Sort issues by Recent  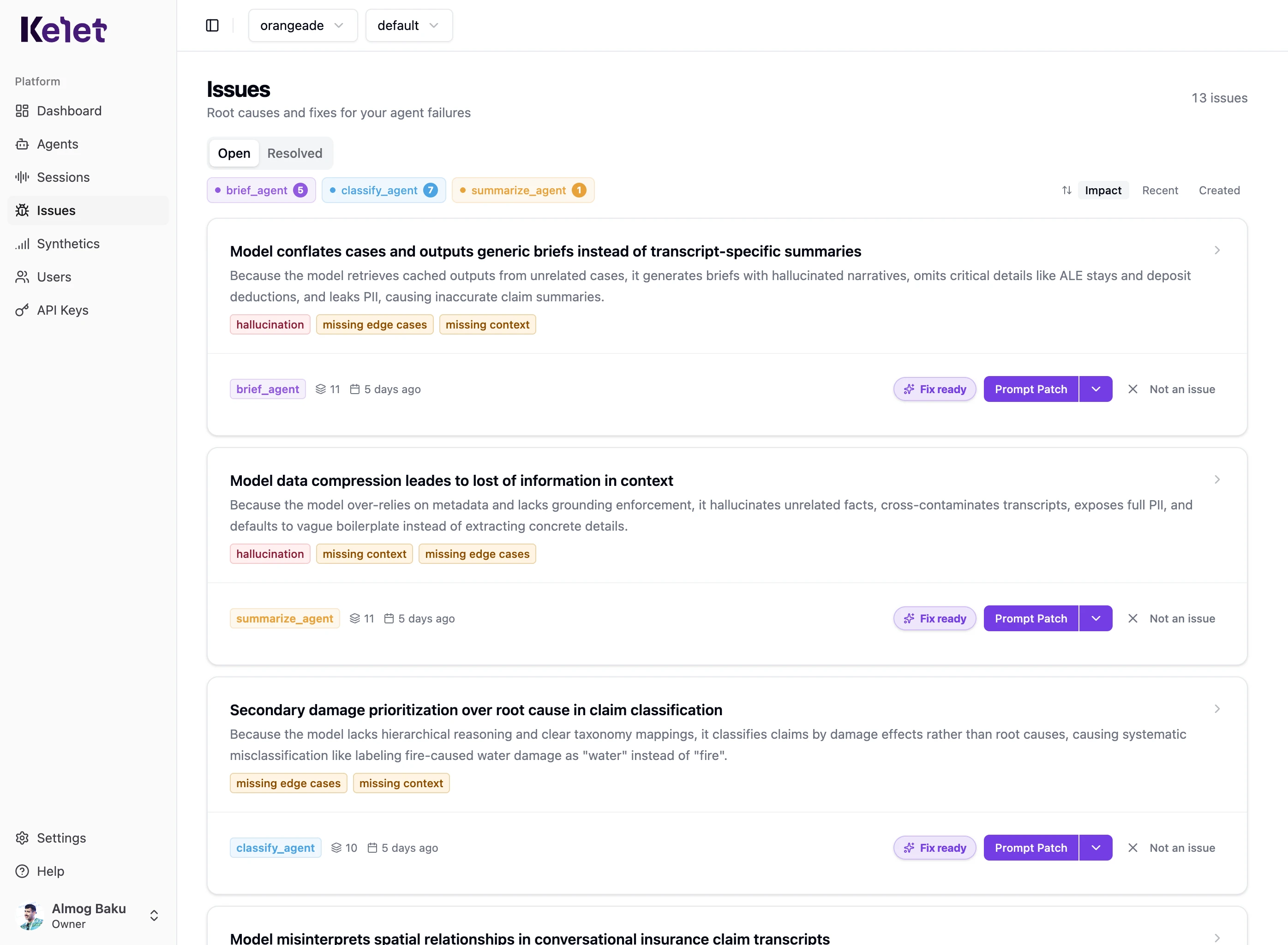pyautogui.click(x=1160, y=191)
